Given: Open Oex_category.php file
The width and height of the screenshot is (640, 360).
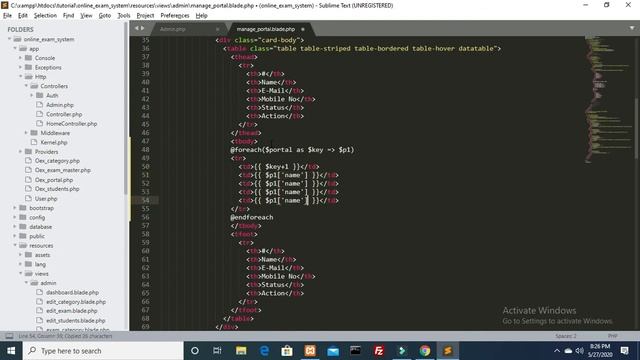Looking at the screenshot, I should coord(57,161).
